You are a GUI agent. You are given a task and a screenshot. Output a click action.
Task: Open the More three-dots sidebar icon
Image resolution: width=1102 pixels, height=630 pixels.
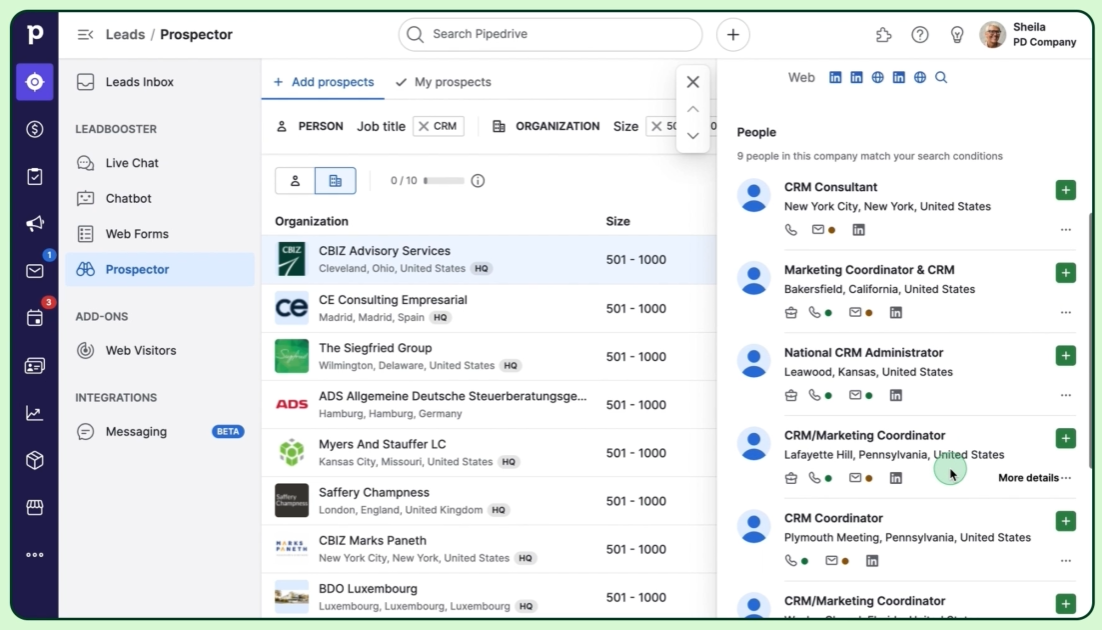[x=34, y=555]
